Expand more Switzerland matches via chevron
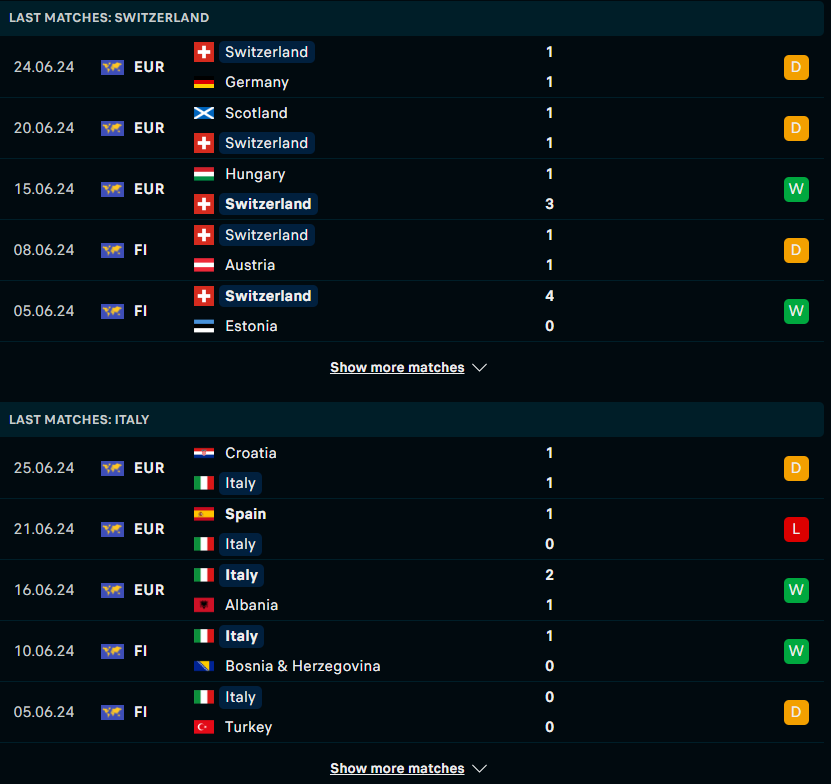The image size is (831, 784). (x=479, y=367)
